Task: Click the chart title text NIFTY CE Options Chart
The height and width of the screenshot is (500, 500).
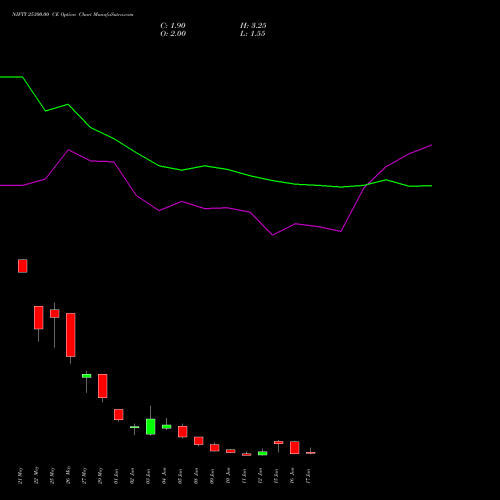Action: [73, 15]
